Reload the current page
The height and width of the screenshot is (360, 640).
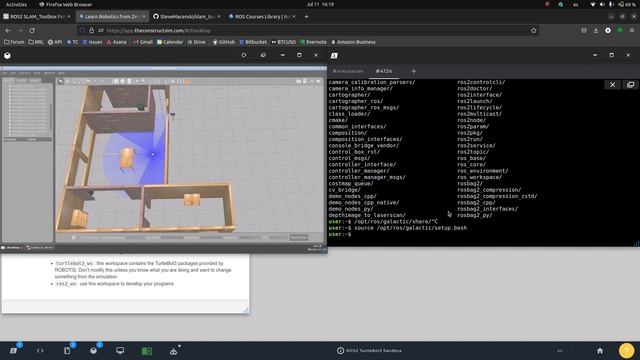[32, 31]
